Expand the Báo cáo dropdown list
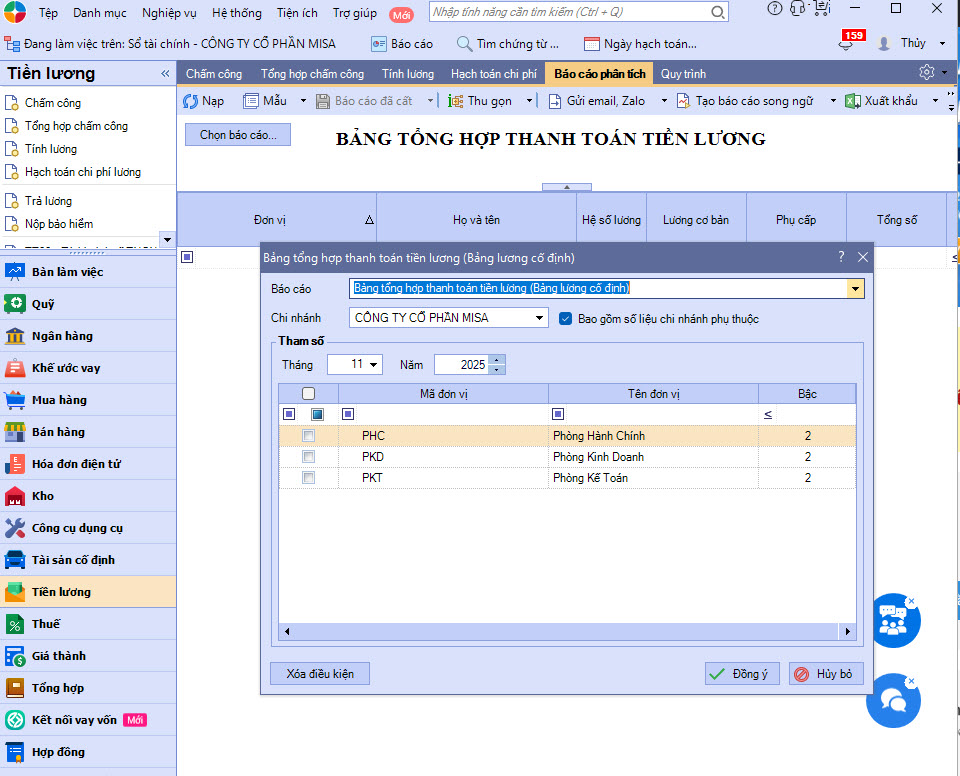The width and height of the screenshot is (960, 776). [x=855, y=289]
